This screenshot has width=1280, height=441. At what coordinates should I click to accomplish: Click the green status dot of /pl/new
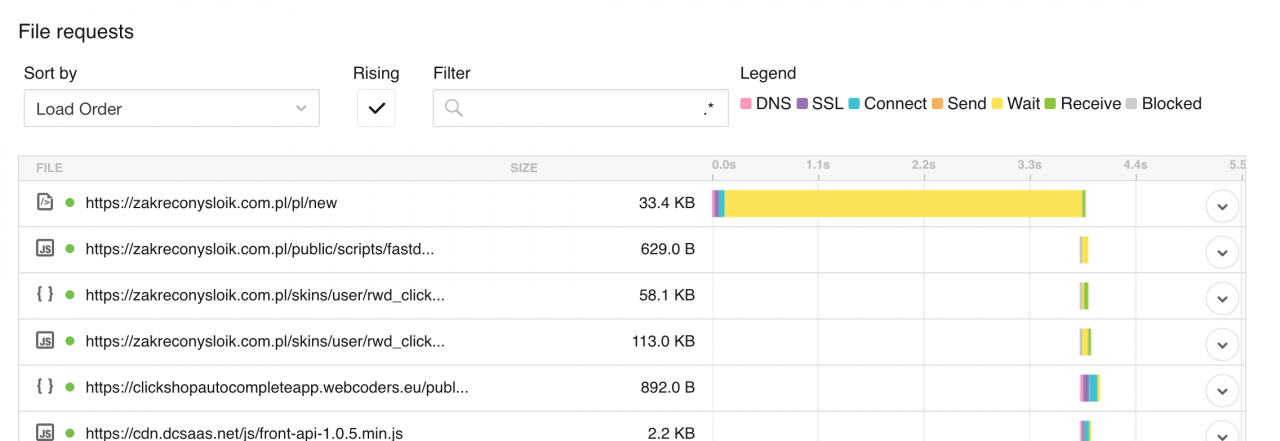[70, 202]
